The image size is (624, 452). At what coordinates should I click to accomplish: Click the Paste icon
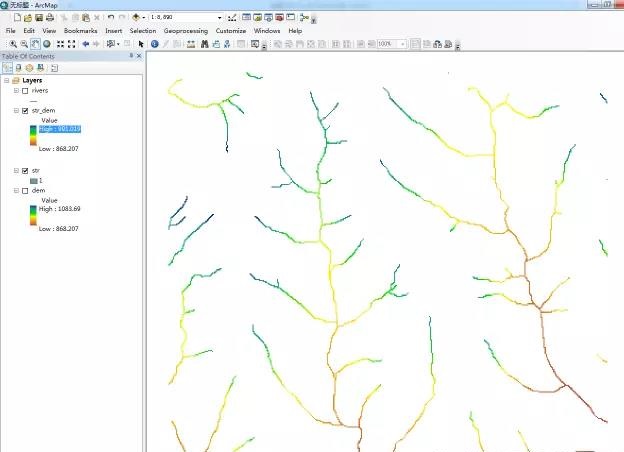point(86,18)
